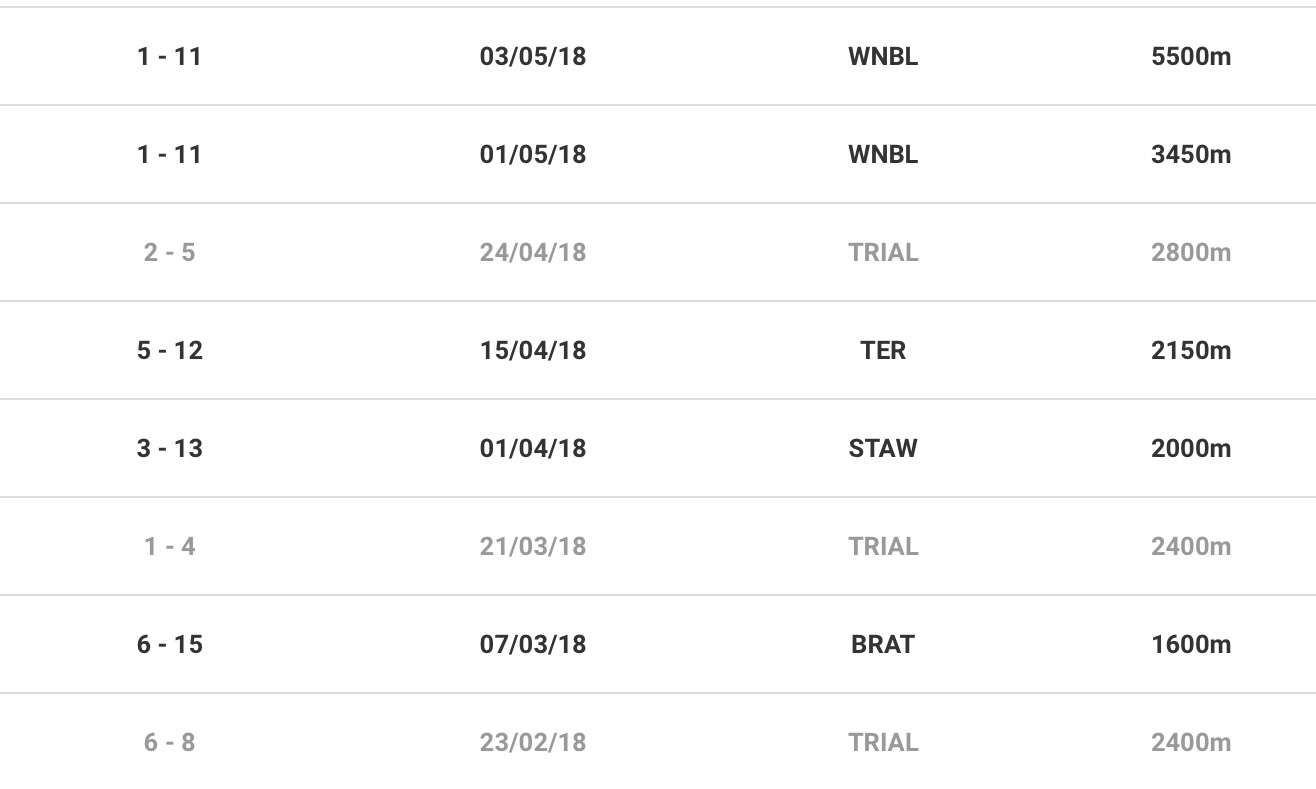
Task: Open the BRAT track entry
Action: [882, 645]
